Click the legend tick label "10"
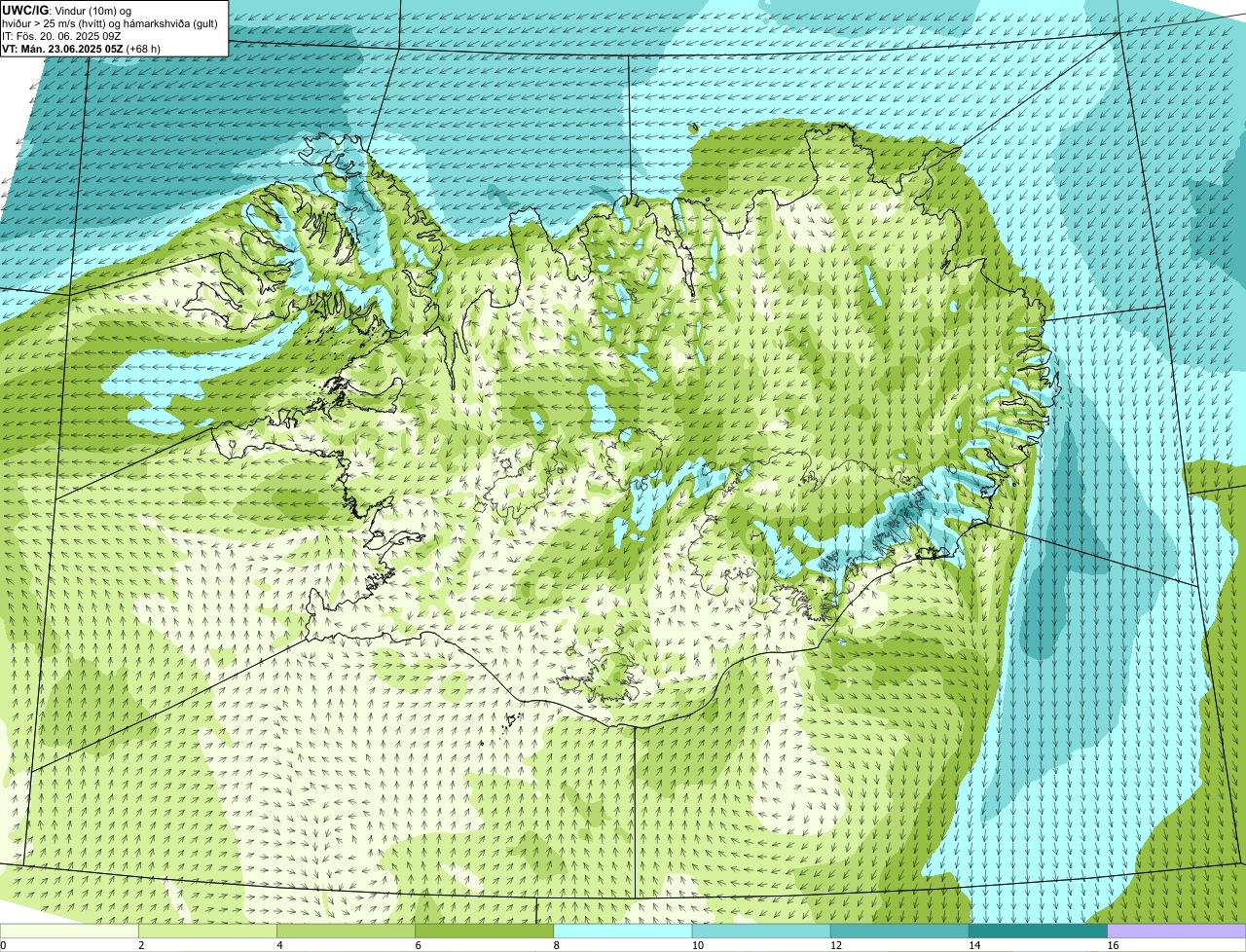The image size is (1246, 952). coord(697,945)
